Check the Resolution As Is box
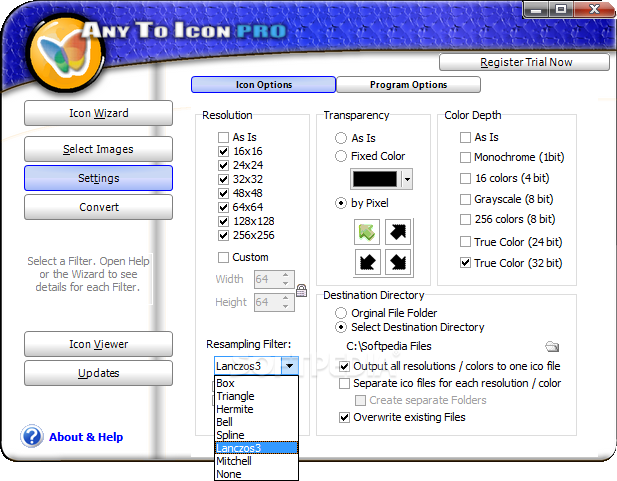Screen dimensions: 617x481 click(224, 137)
